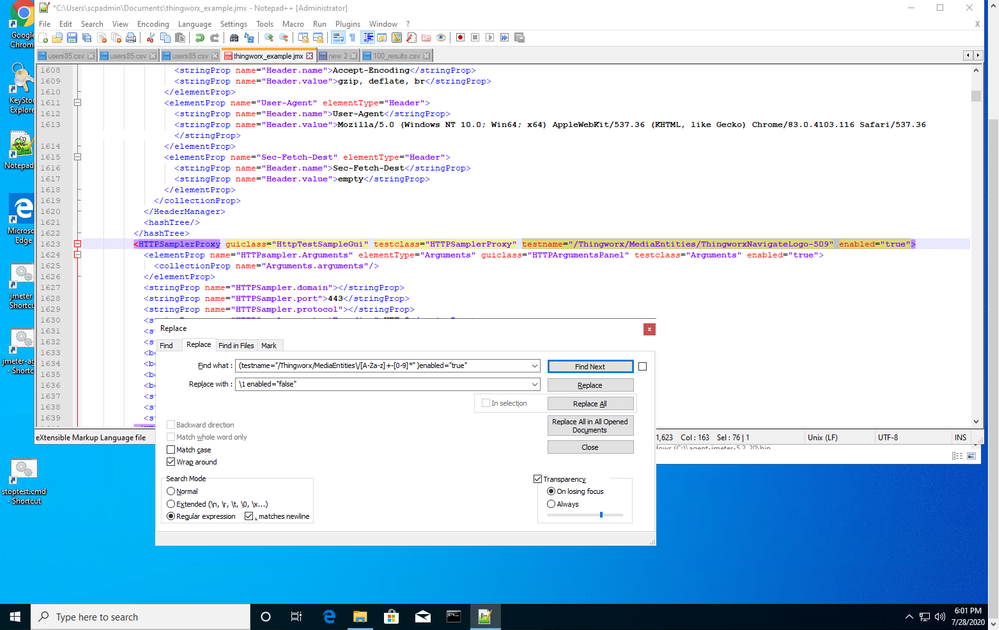Select the Extended search mode radio
The height and width of the screenshot is (630, 999).
170,503
